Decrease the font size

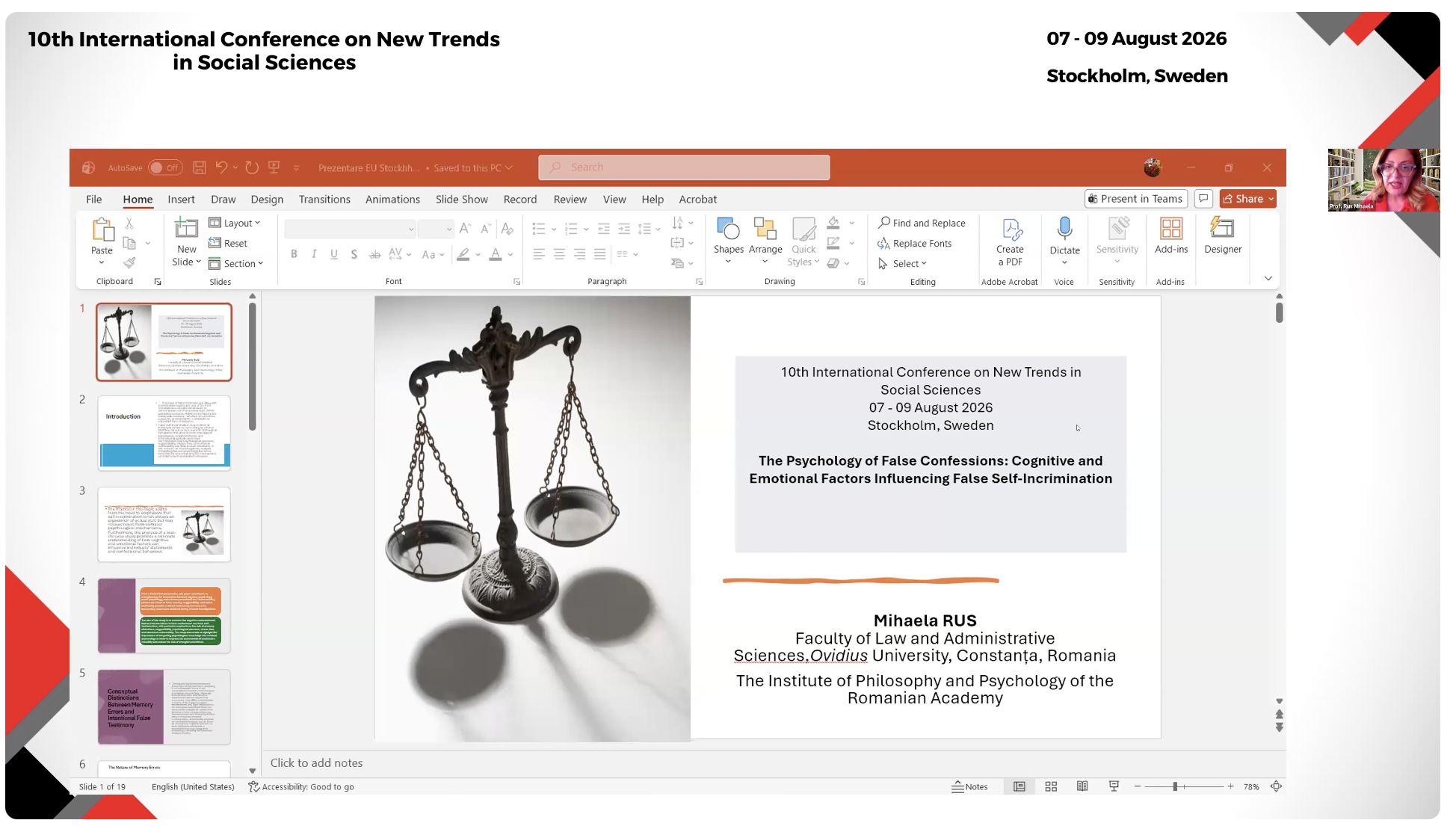(x=485, y=228)
